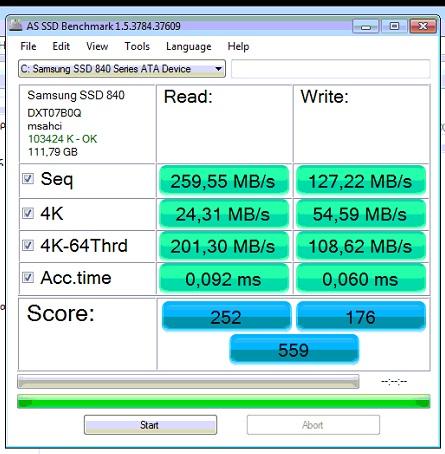Close the AS SSD Benchmark window

coord(423,26)
